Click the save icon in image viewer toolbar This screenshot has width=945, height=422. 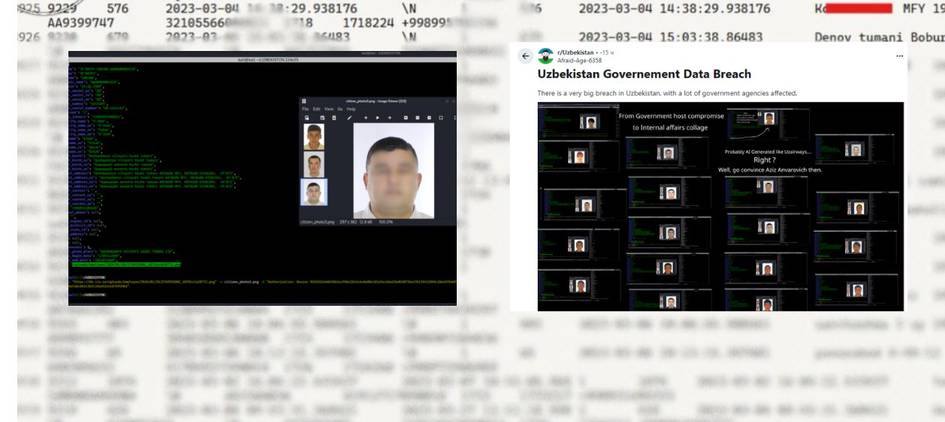307,117
